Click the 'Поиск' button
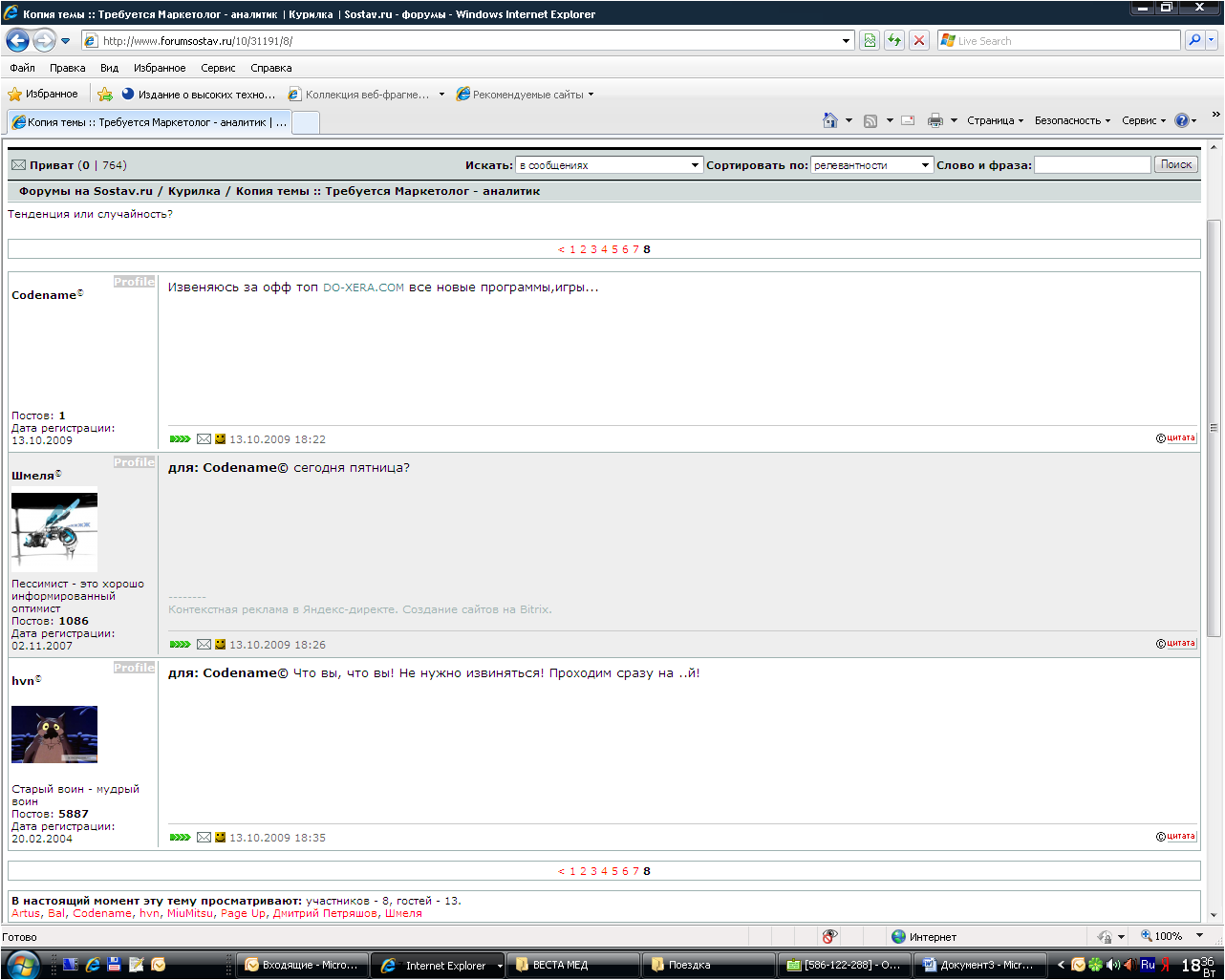Viewport: 1225px width, 980px height. point(1175,164)
